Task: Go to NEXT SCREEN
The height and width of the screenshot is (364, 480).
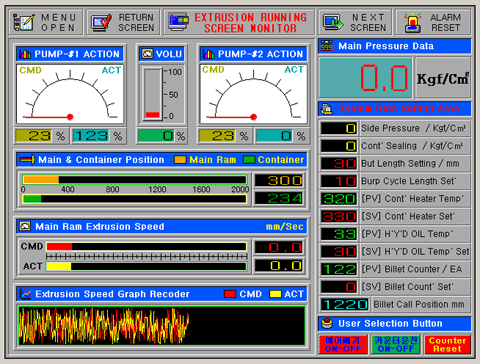Action: click(355, 22)
